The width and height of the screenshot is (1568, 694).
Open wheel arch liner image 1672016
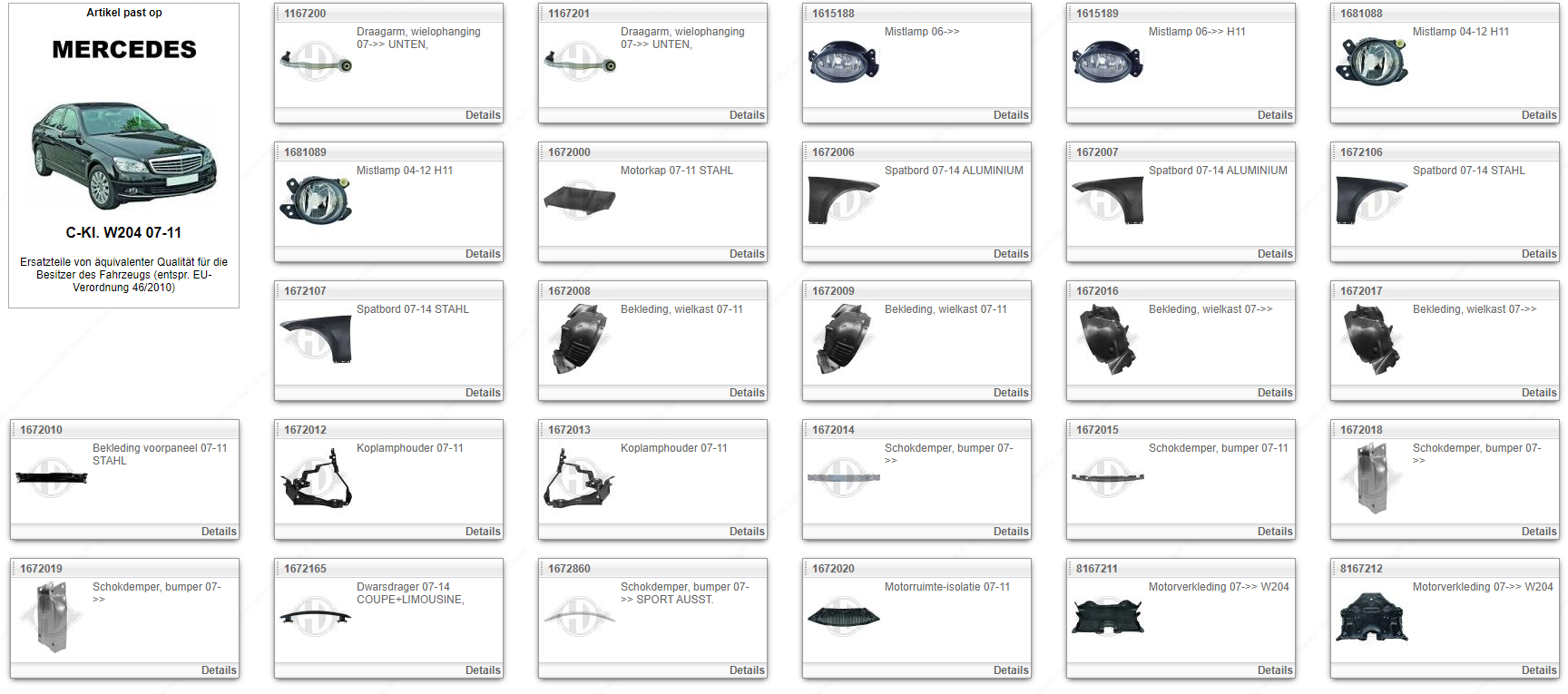1108,339
